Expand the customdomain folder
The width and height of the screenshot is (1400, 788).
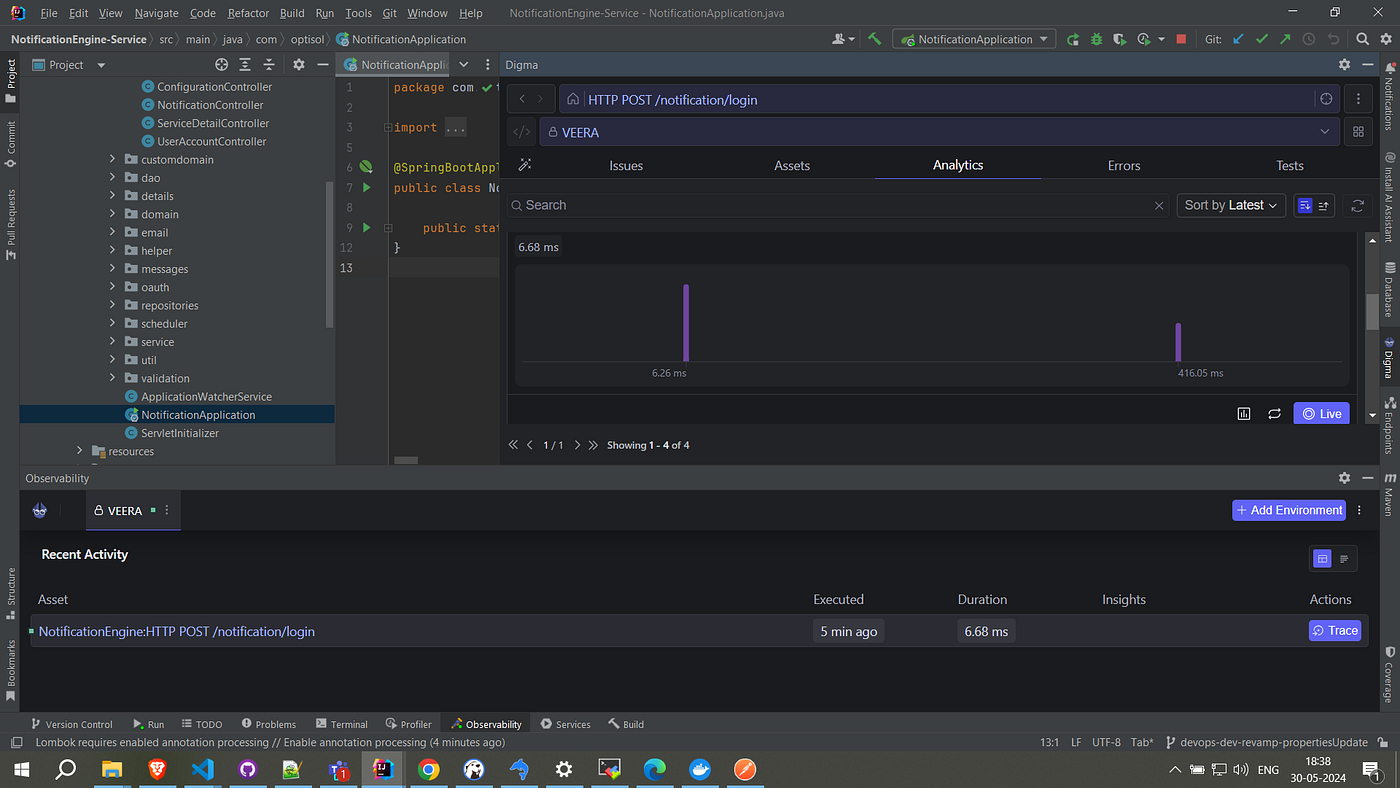click(x=113, y=160)
